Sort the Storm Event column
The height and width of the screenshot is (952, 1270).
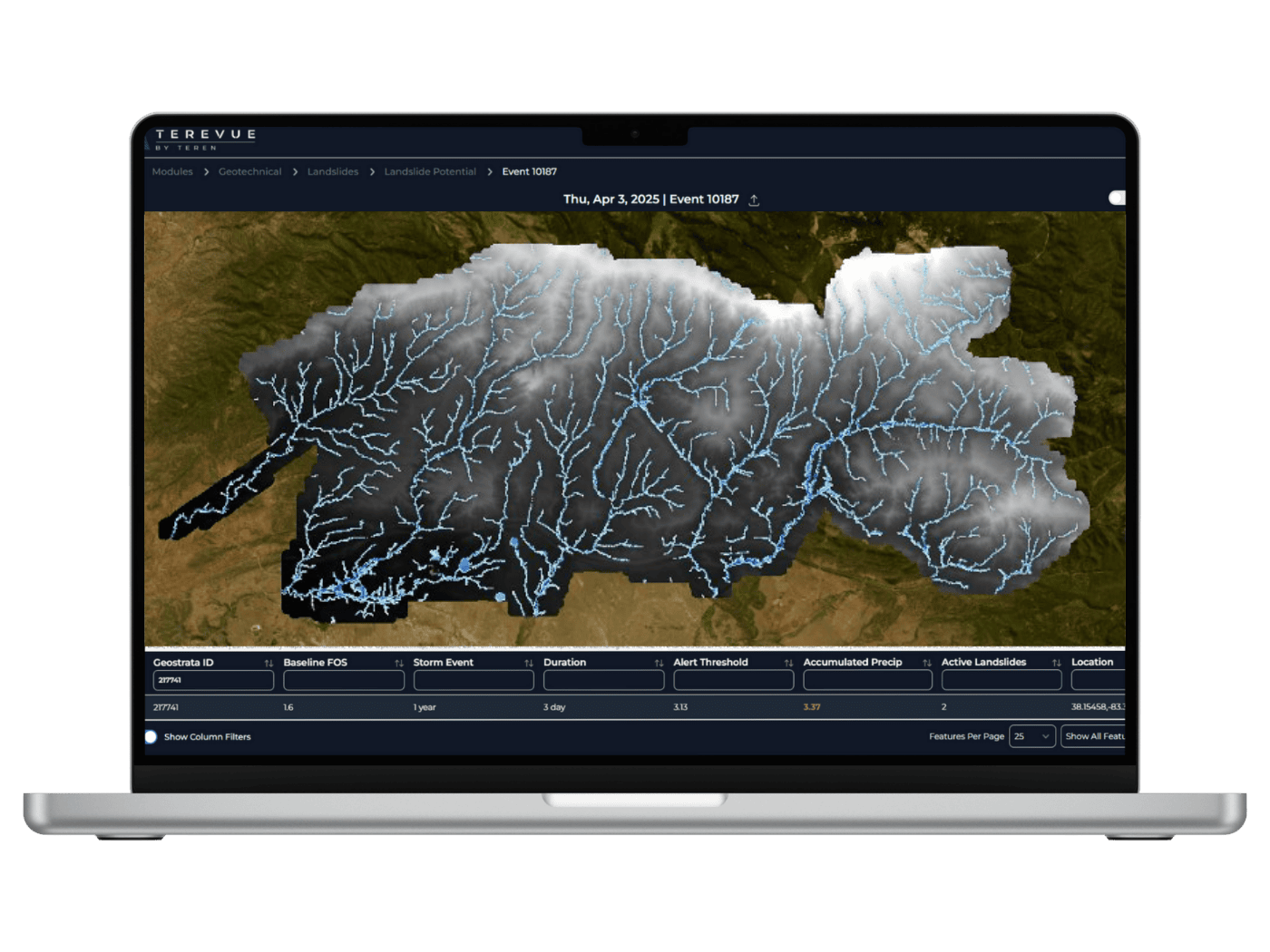click(x=528, y=664)
